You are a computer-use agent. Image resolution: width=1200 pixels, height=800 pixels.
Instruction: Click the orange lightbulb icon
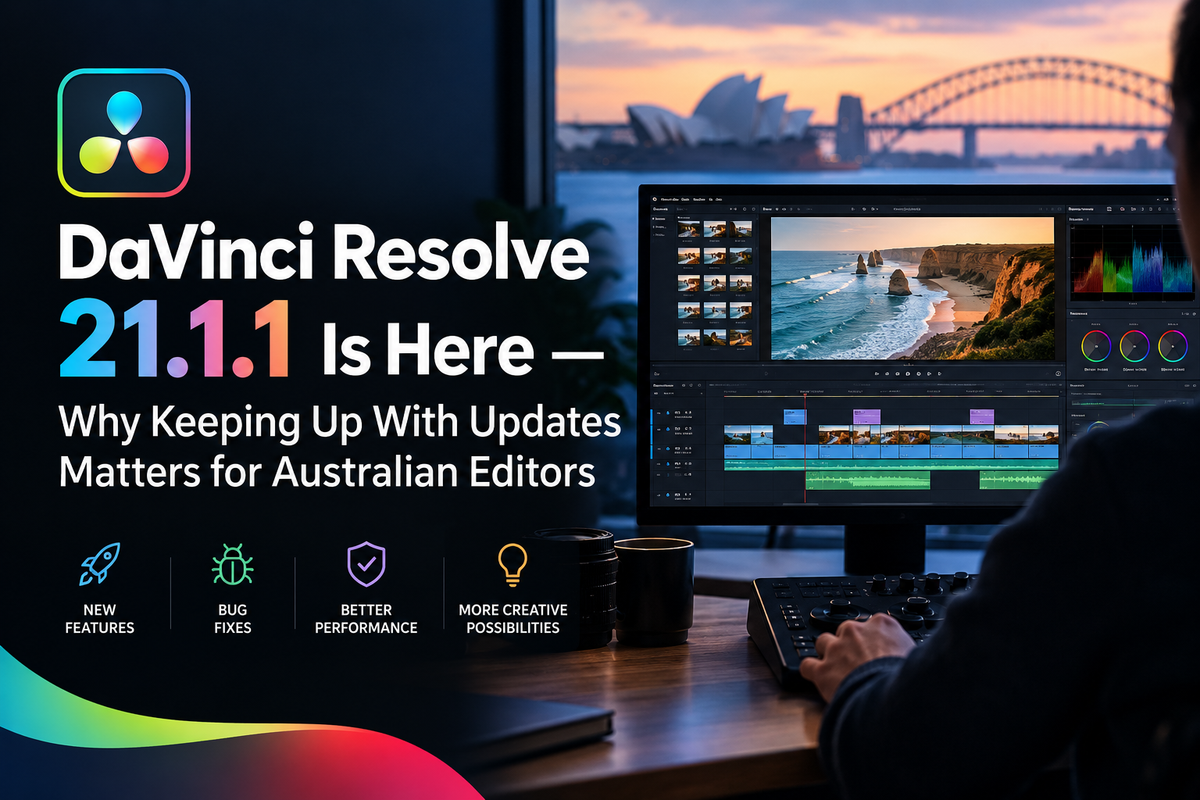512,565
